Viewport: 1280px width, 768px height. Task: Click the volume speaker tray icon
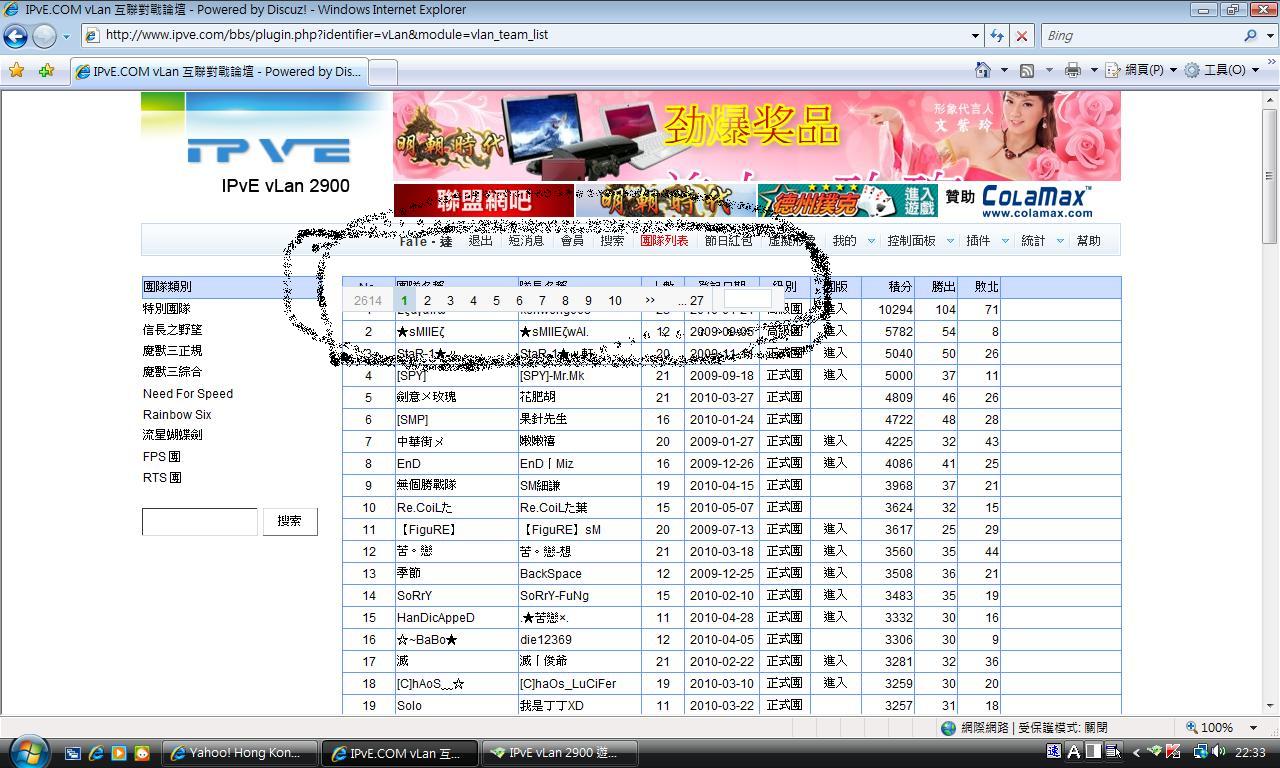click(x=1217, y=752)
